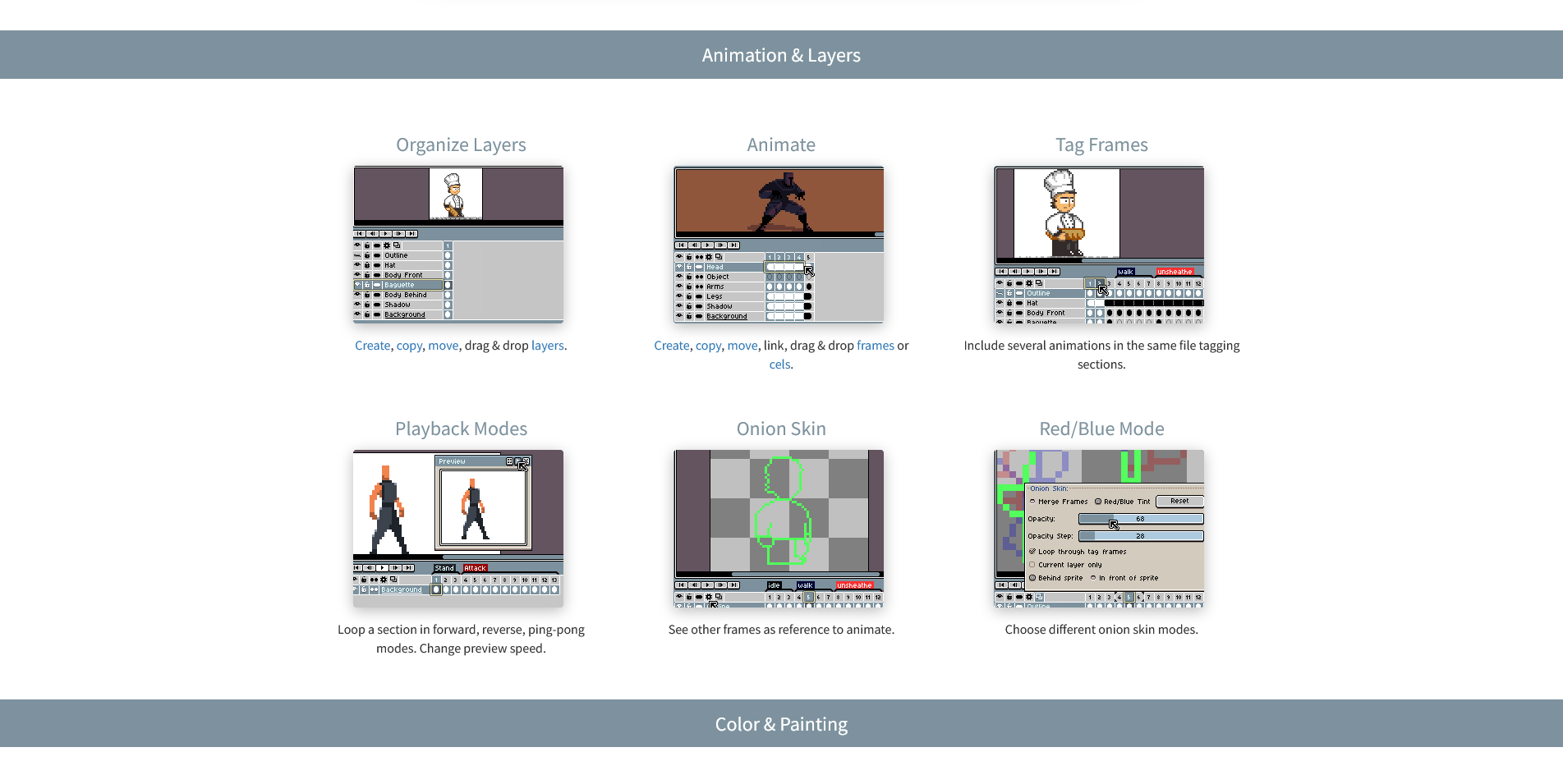Click 'Choose different onion skin modes.' text
1563x784 pixels.
click(1101, 630)
